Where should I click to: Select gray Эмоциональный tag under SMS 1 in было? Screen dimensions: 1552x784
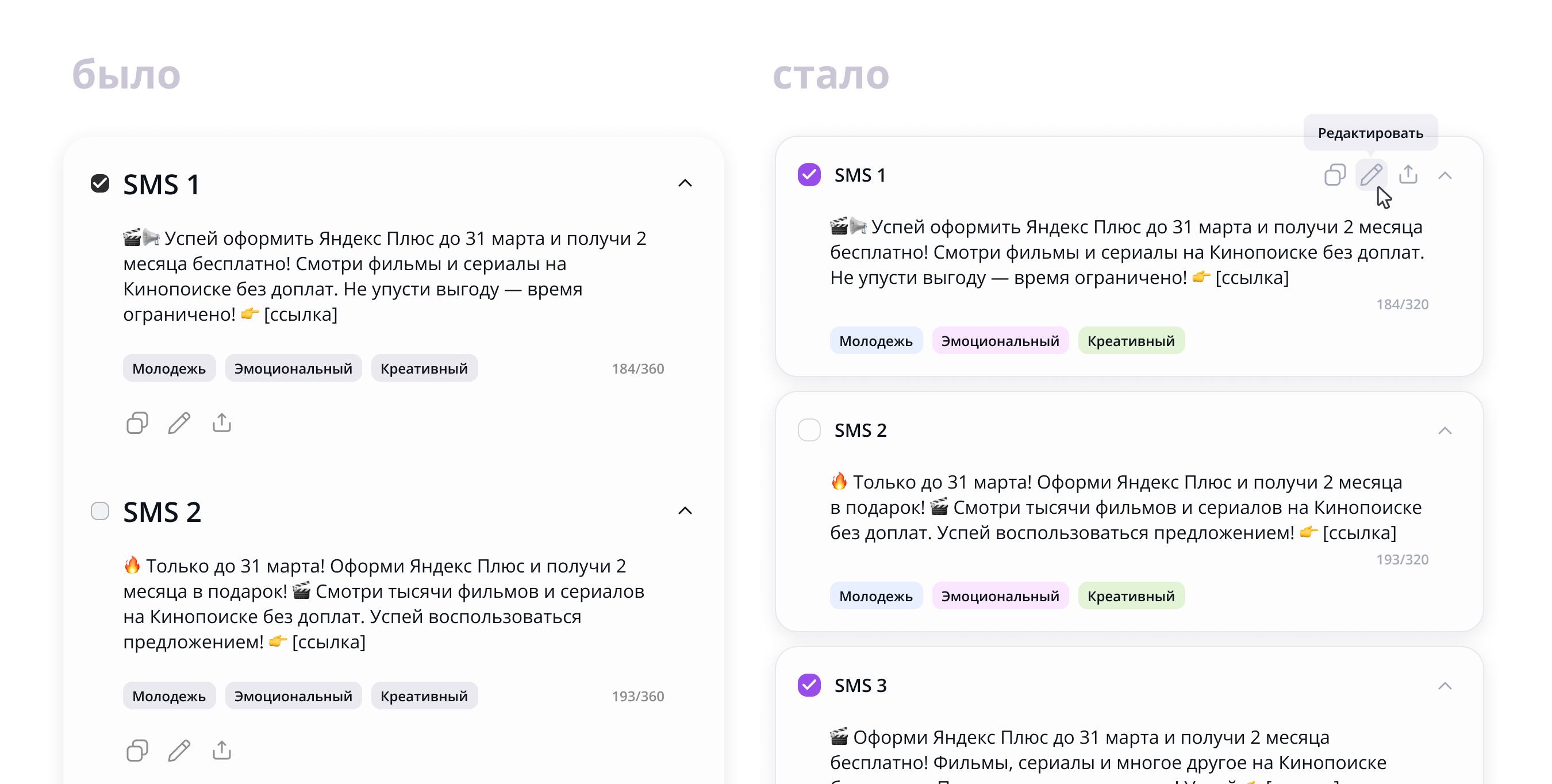pos(293,368)
